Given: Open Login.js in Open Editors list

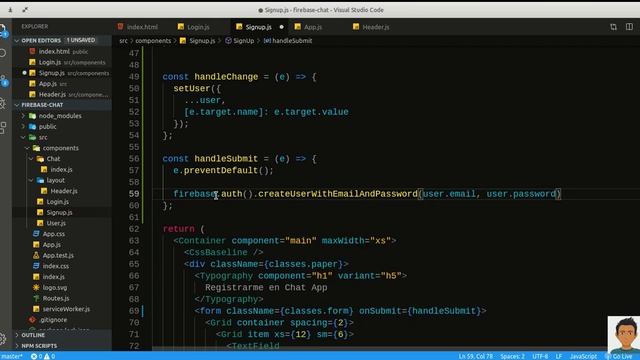Looking at the screenshot, I should pyautogui.click(x=50, y=62).
